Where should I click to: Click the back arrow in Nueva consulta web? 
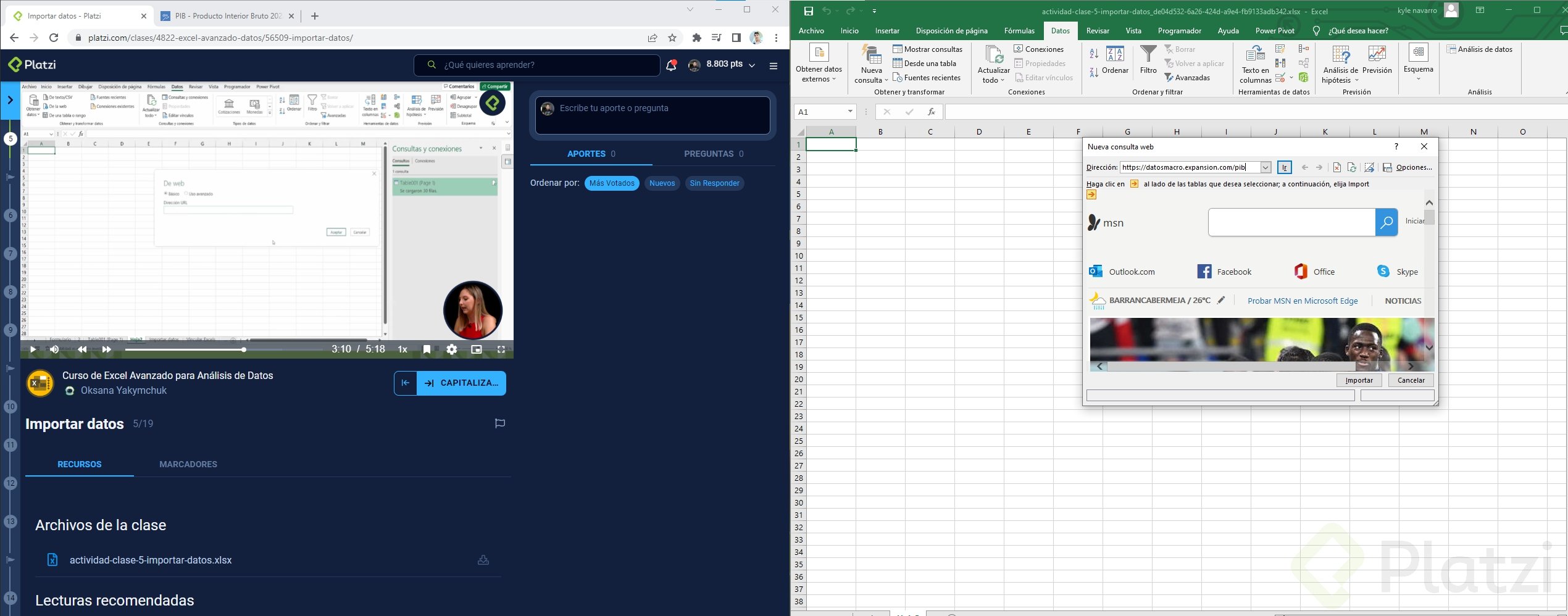[1304, 167]
